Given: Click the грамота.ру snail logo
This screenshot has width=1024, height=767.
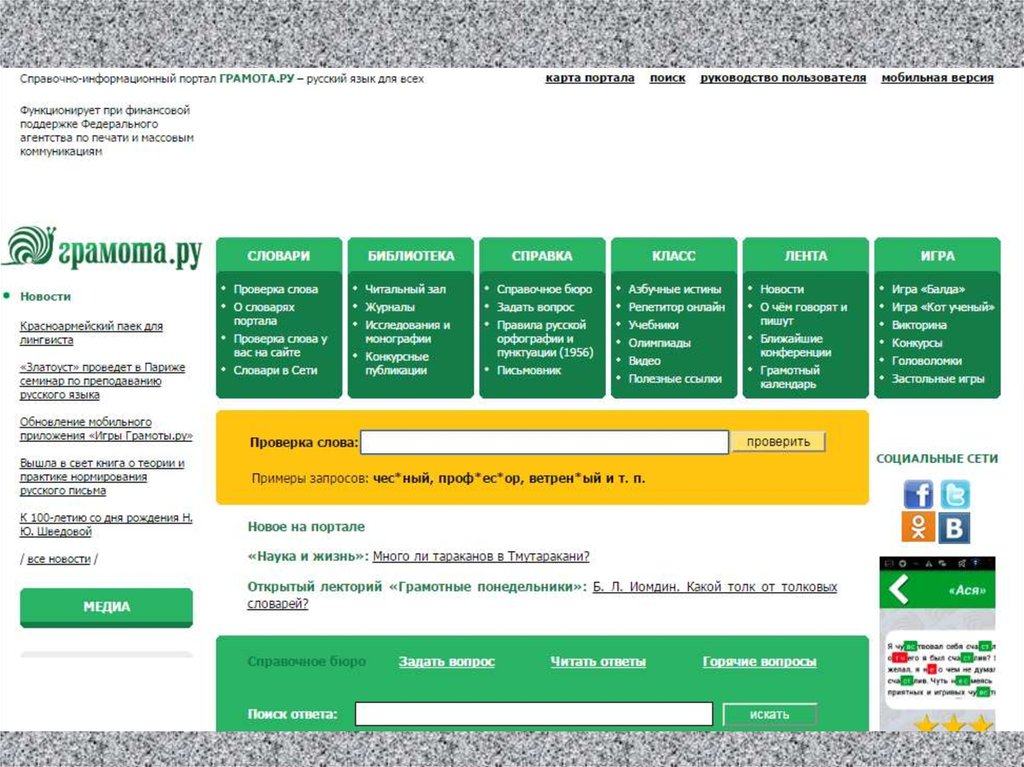Looking at the screenshot, I should 103,249.
